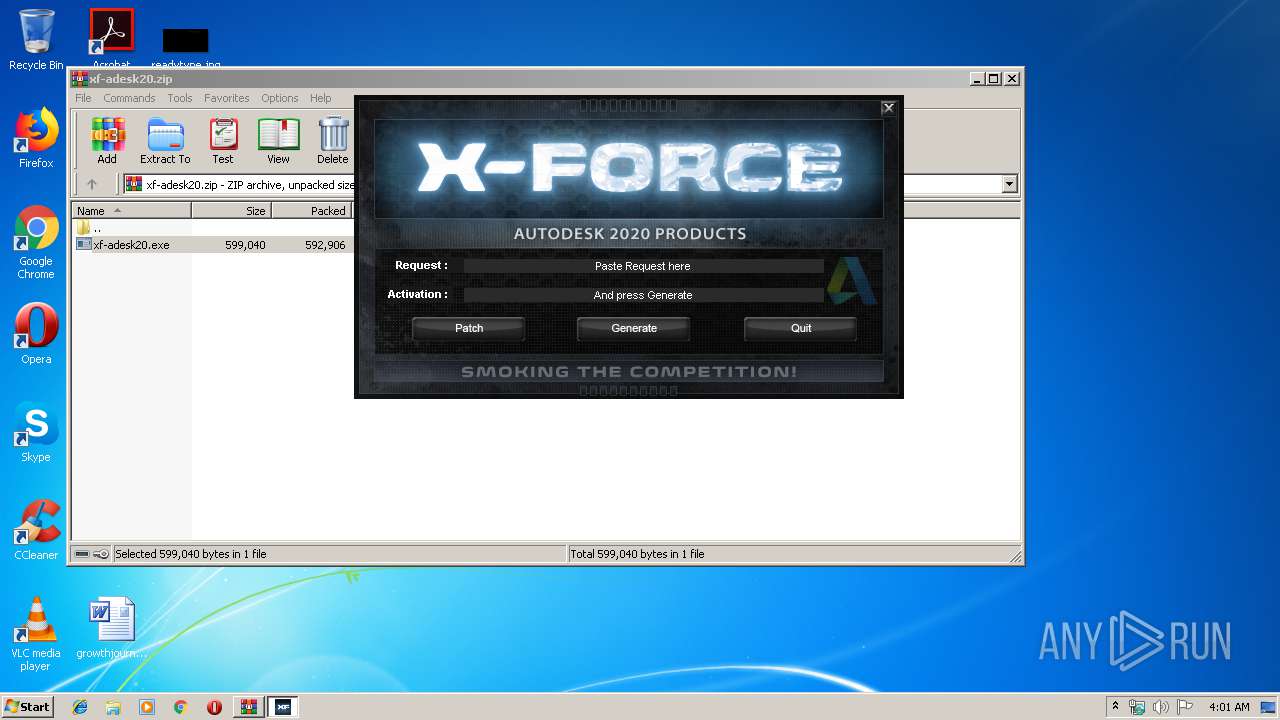The height and width of the screenshot is (720, 1280).
Task: Open the Help menu
Action: pos(320,98)
